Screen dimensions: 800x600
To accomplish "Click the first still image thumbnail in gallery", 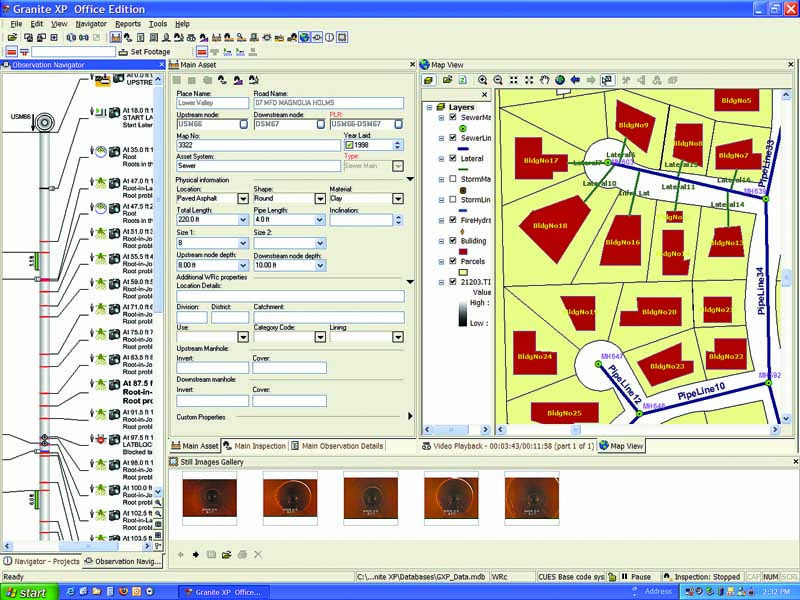I will point(209,498).
